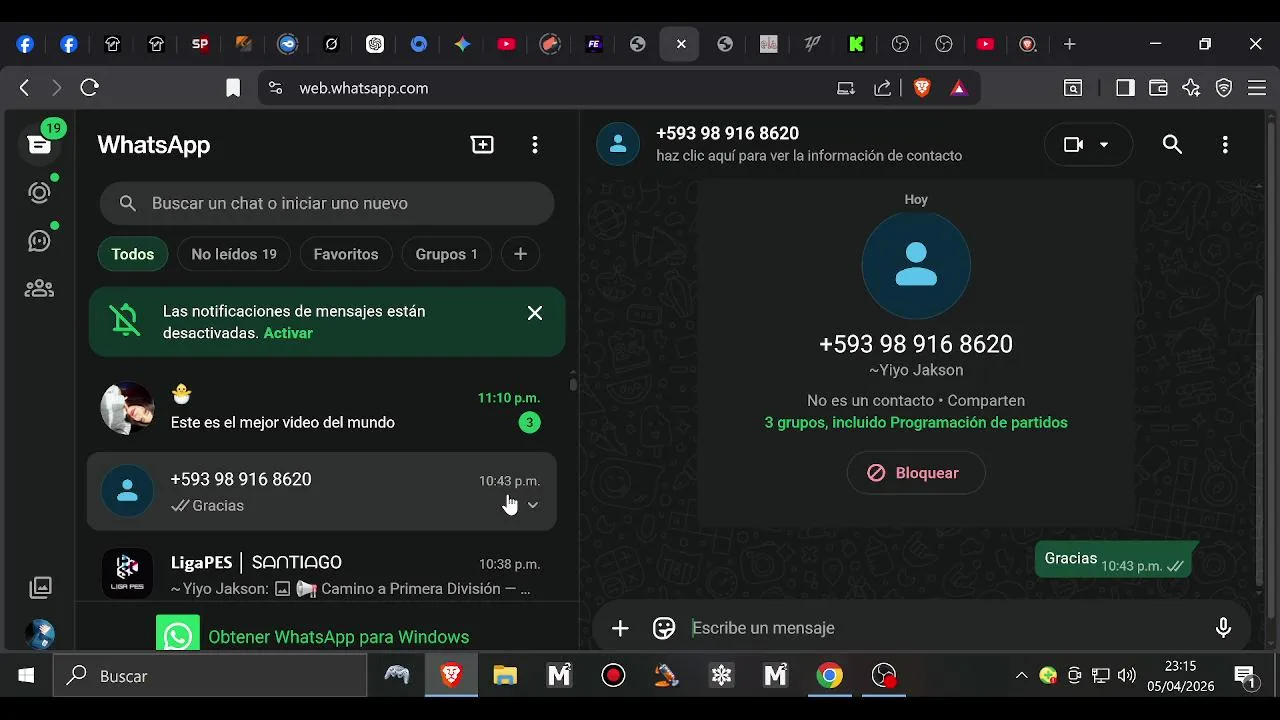The height and width of the screenshot is (720, 1280).
Task: Open chat list item +593 98 916 8620
Action: point(322,491)
